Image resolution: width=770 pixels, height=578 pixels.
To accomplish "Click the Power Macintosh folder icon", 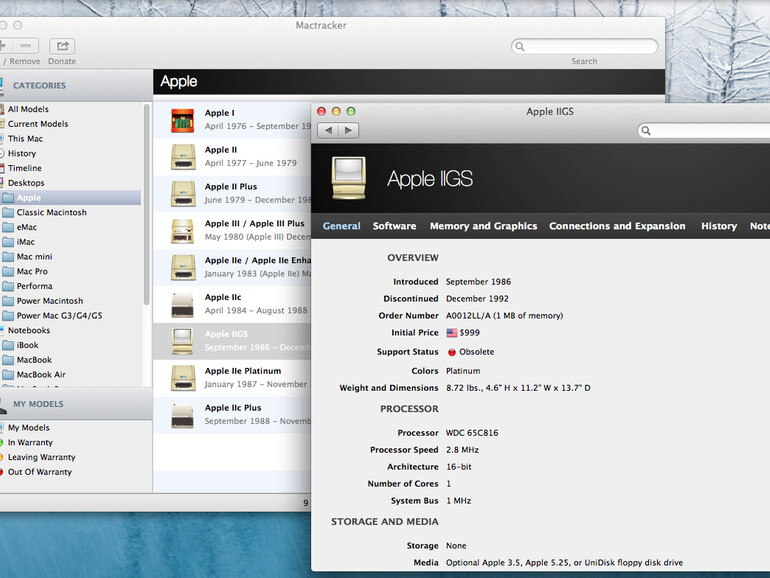I will coord(8,301).
